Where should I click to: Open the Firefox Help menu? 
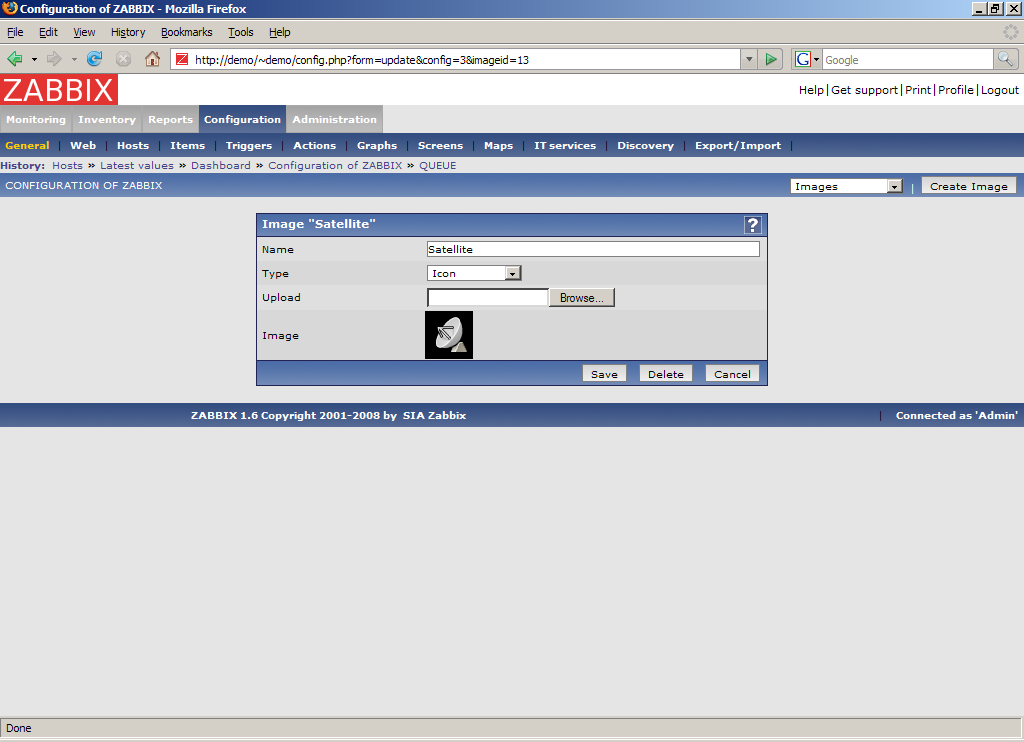(x=280, y=32)
